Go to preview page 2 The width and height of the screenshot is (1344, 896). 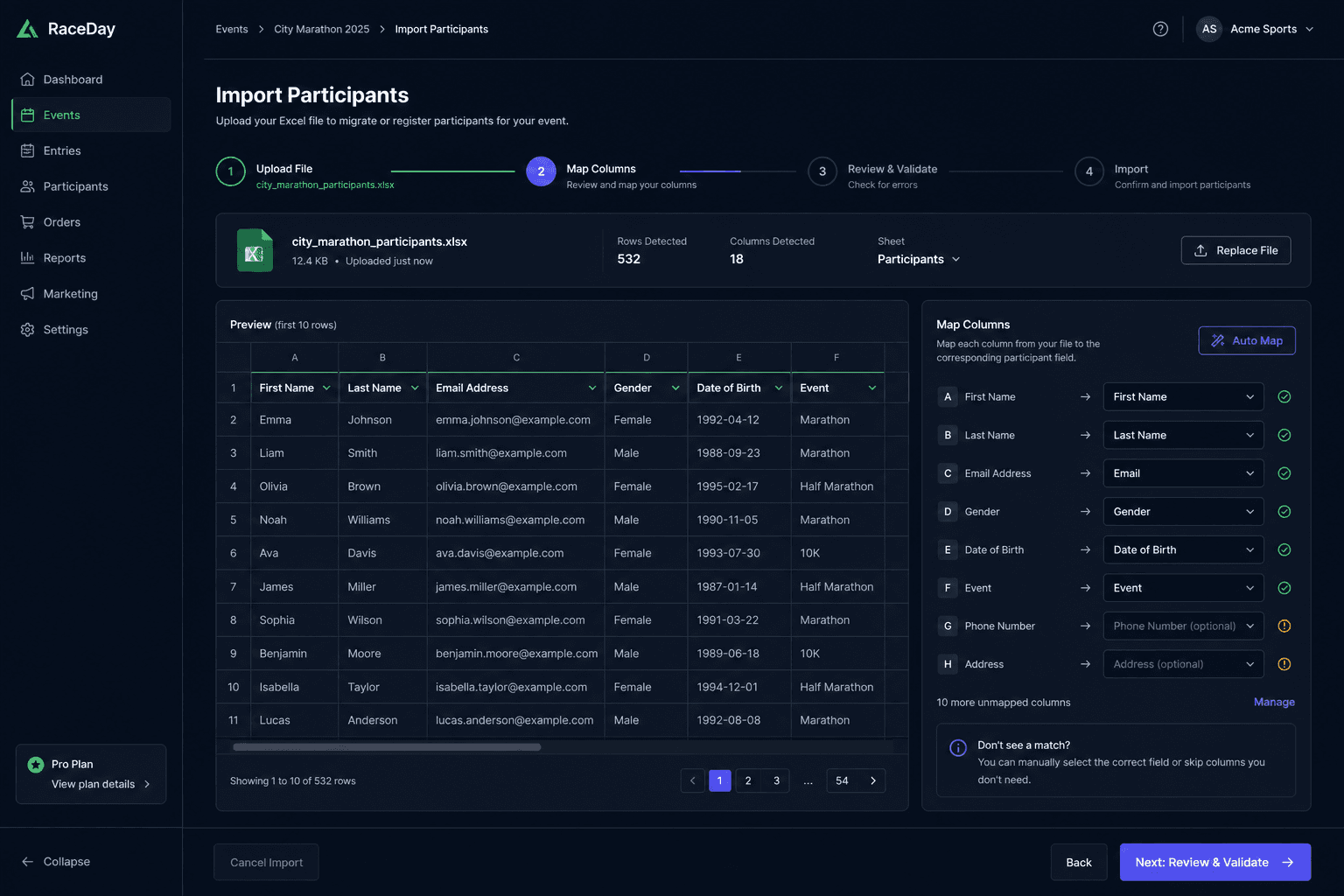(x=748, y=780)
